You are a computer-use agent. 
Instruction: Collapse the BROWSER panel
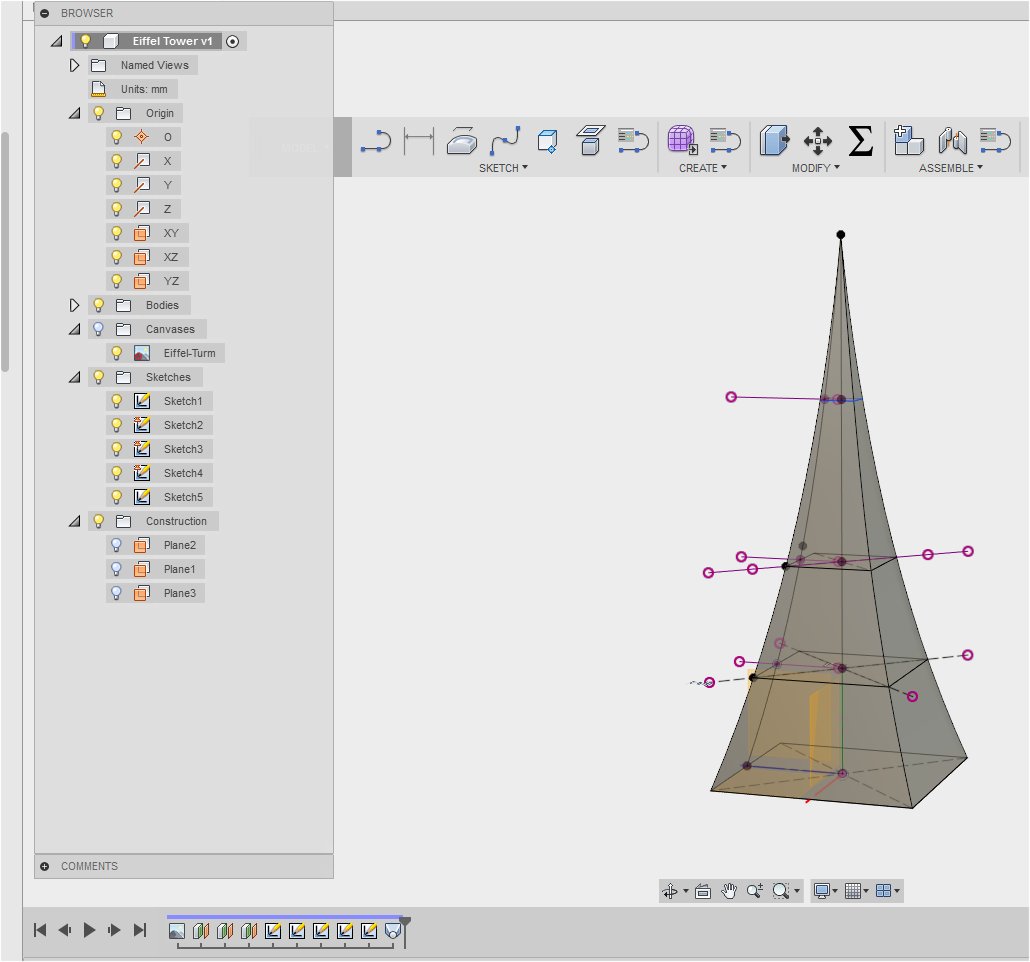[45, 13]
